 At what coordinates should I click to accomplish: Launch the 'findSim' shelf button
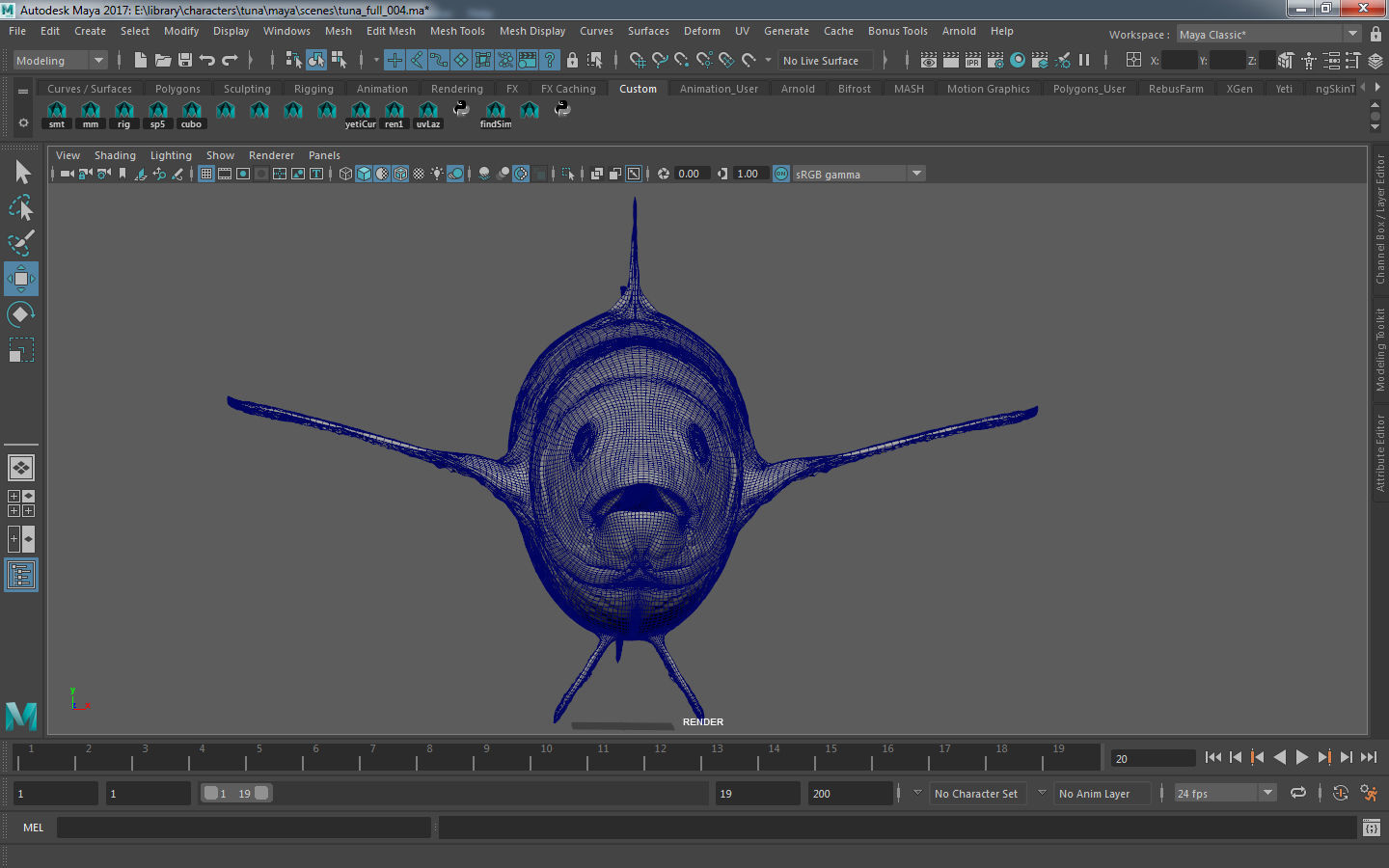(x=496, y=115)
